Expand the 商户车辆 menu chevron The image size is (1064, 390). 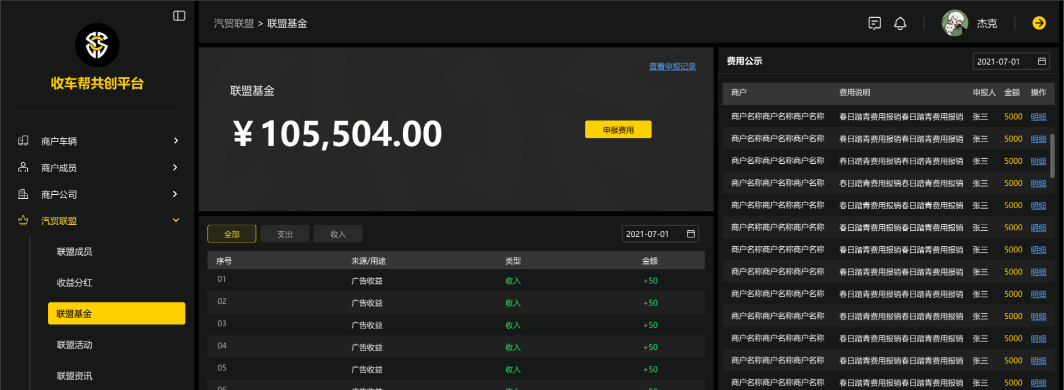point(176,141)
